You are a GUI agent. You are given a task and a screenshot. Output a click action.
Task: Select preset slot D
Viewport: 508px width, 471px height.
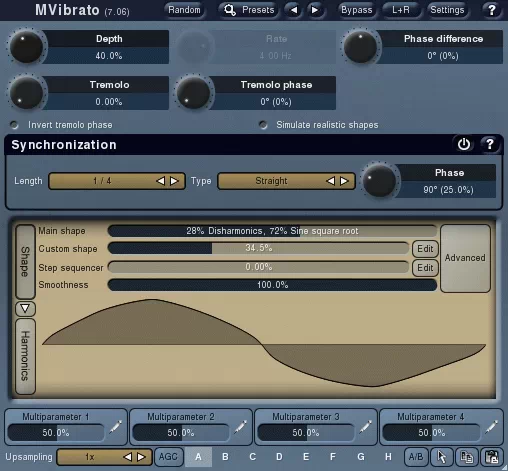pos(279,457)
